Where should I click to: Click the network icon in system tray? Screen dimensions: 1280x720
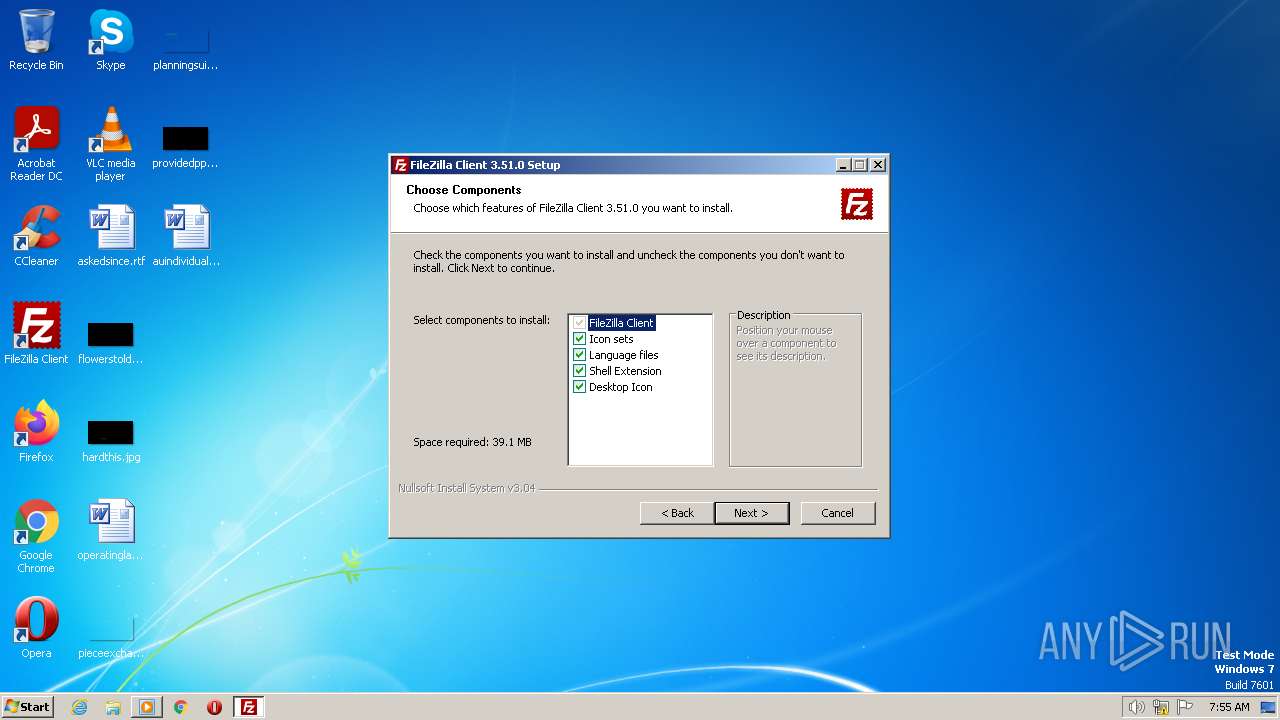coord(1161,707)
